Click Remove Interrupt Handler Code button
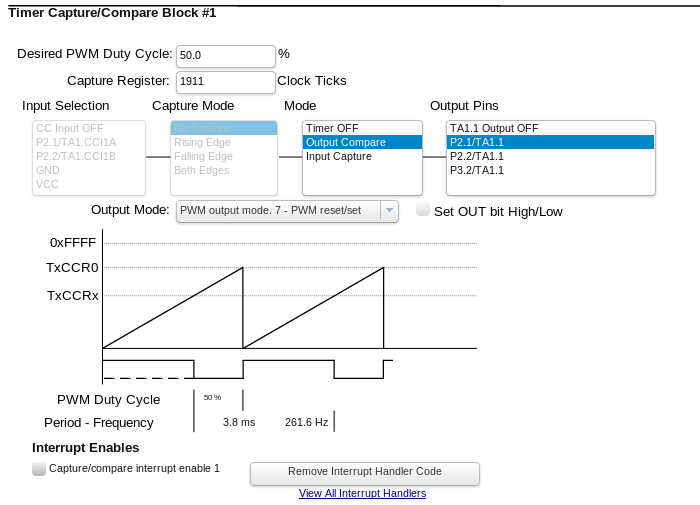700x505 pixels. click(x=364, y=472)
